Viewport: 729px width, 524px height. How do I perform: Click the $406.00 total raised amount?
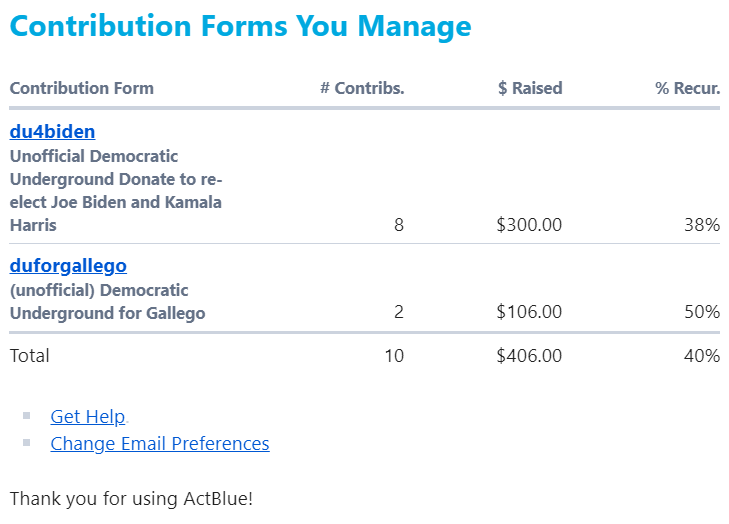(x=529, y=355)
